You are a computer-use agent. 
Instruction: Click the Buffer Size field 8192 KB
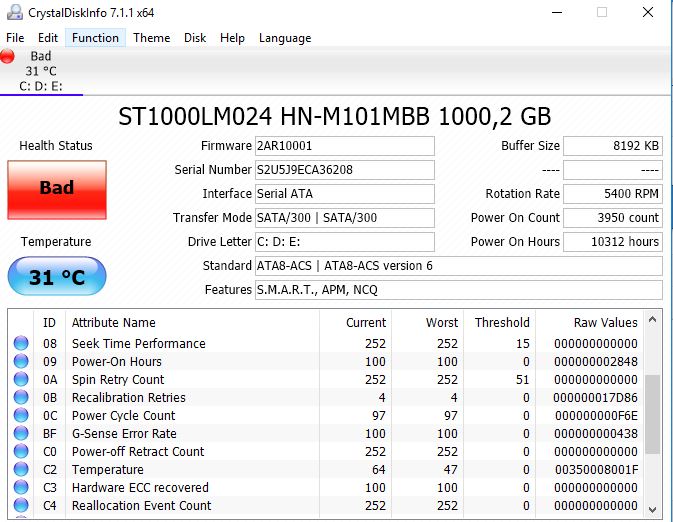(613, 146)
